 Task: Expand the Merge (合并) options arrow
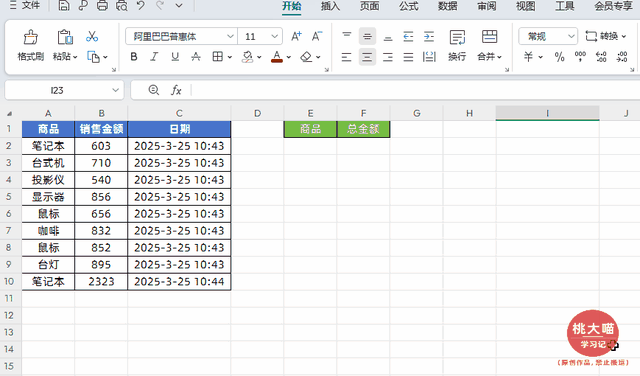pos(500,57)
